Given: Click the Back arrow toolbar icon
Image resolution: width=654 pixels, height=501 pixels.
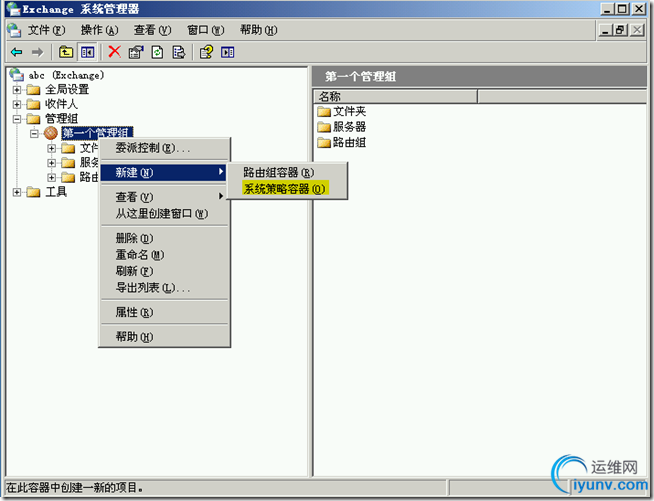Looking at the screenshot, I should [17, 52].
